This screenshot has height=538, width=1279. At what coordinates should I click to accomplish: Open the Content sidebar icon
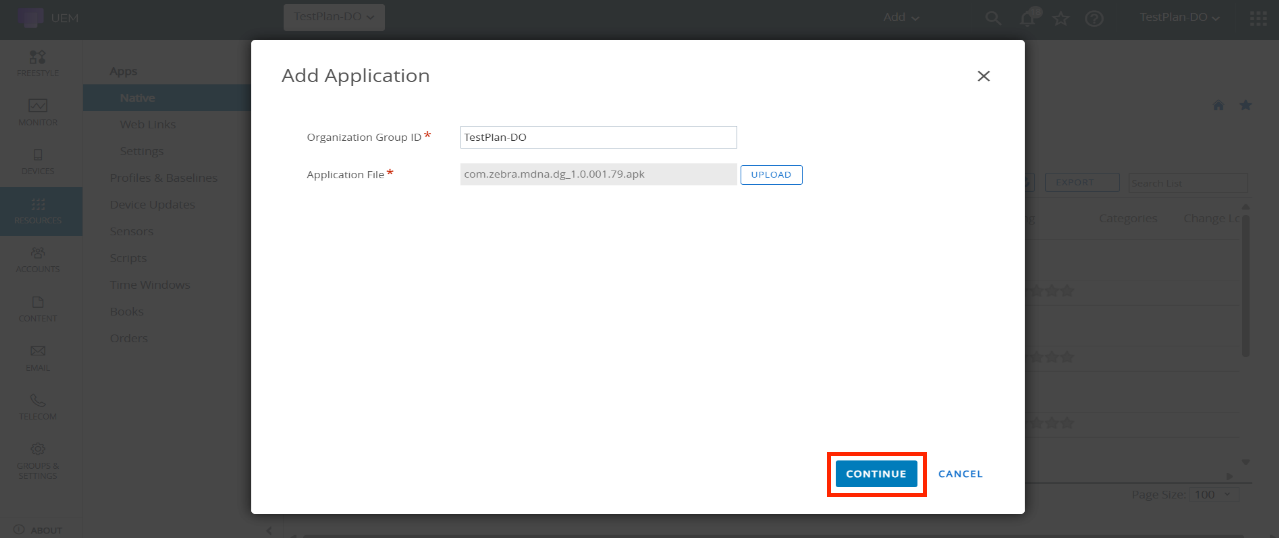(x=38, y=307)
